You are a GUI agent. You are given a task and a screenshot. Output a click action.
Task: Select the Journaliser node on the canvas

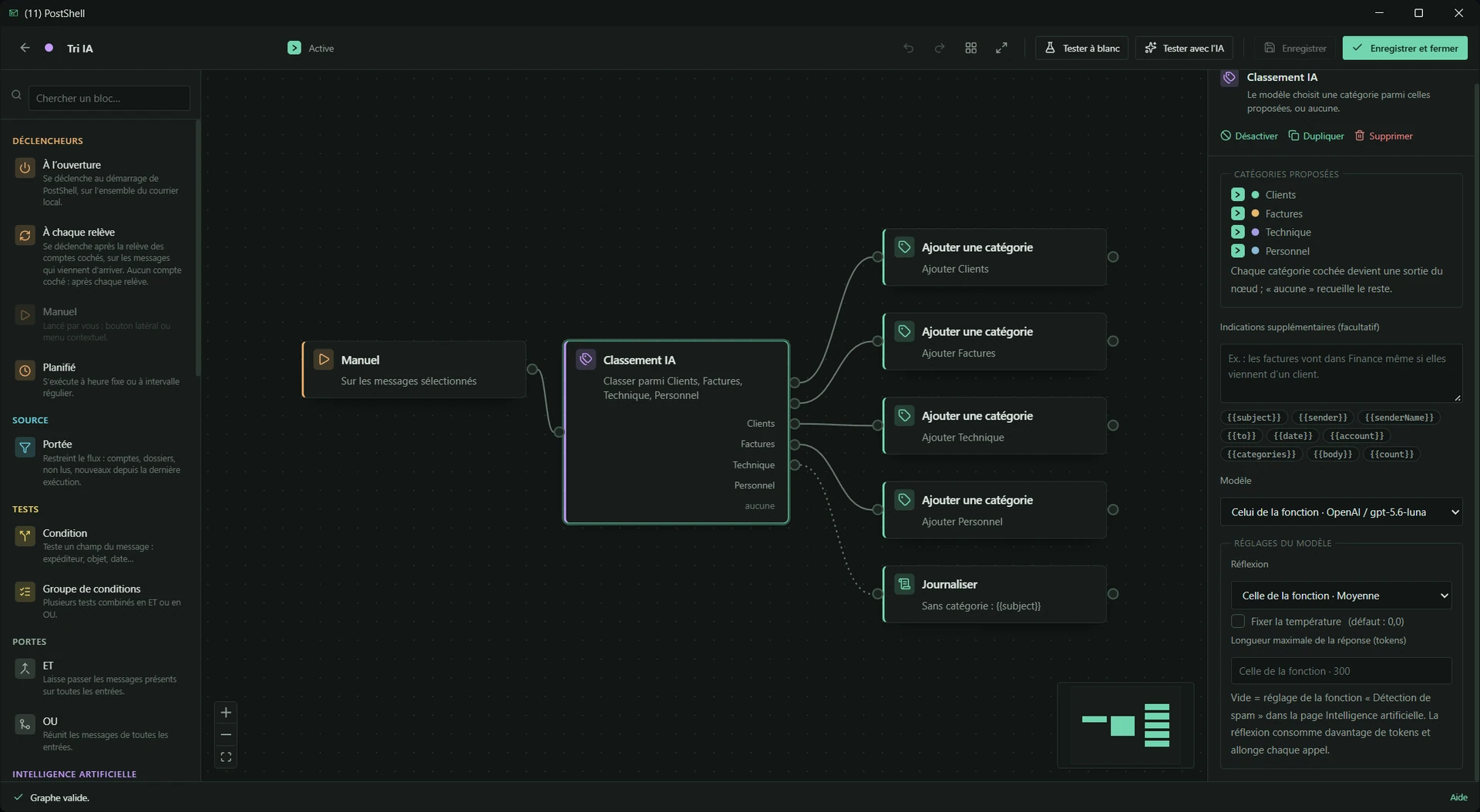click(994, 594)
